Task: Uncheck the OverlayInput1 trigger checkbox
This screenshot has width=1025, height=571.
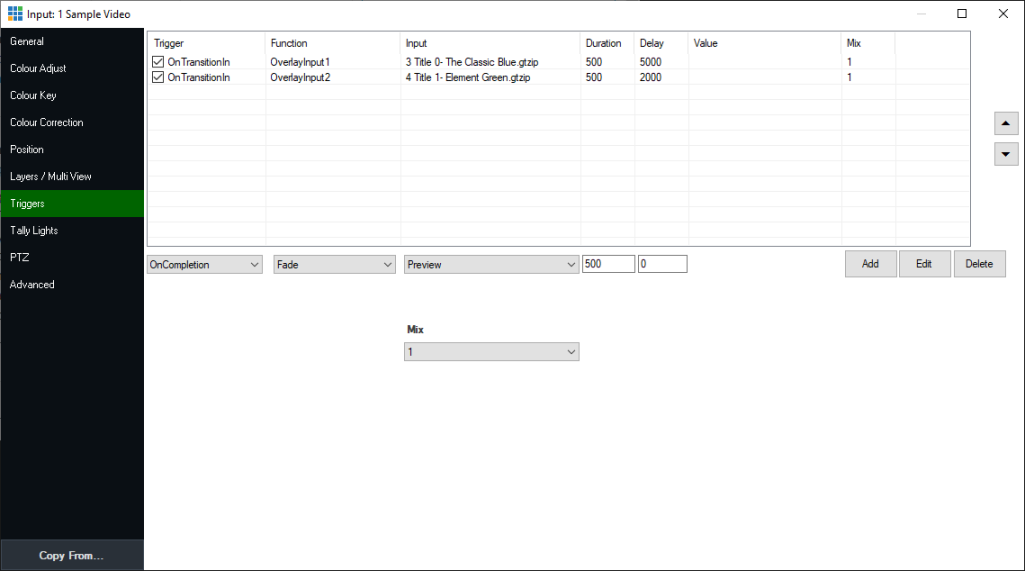Action: [x=158, y=62]
